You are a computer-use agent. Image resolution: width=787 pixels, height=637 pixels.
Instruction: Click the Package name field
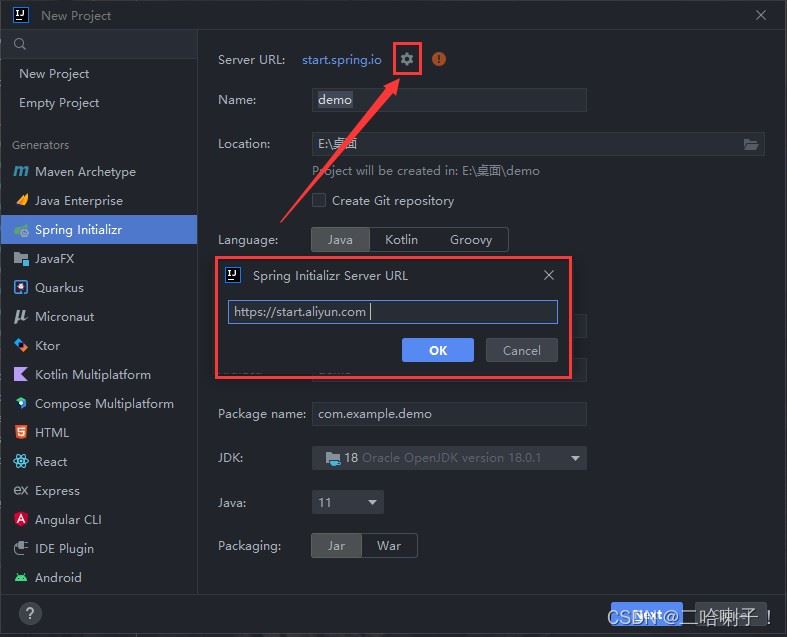tap(449, 414)
